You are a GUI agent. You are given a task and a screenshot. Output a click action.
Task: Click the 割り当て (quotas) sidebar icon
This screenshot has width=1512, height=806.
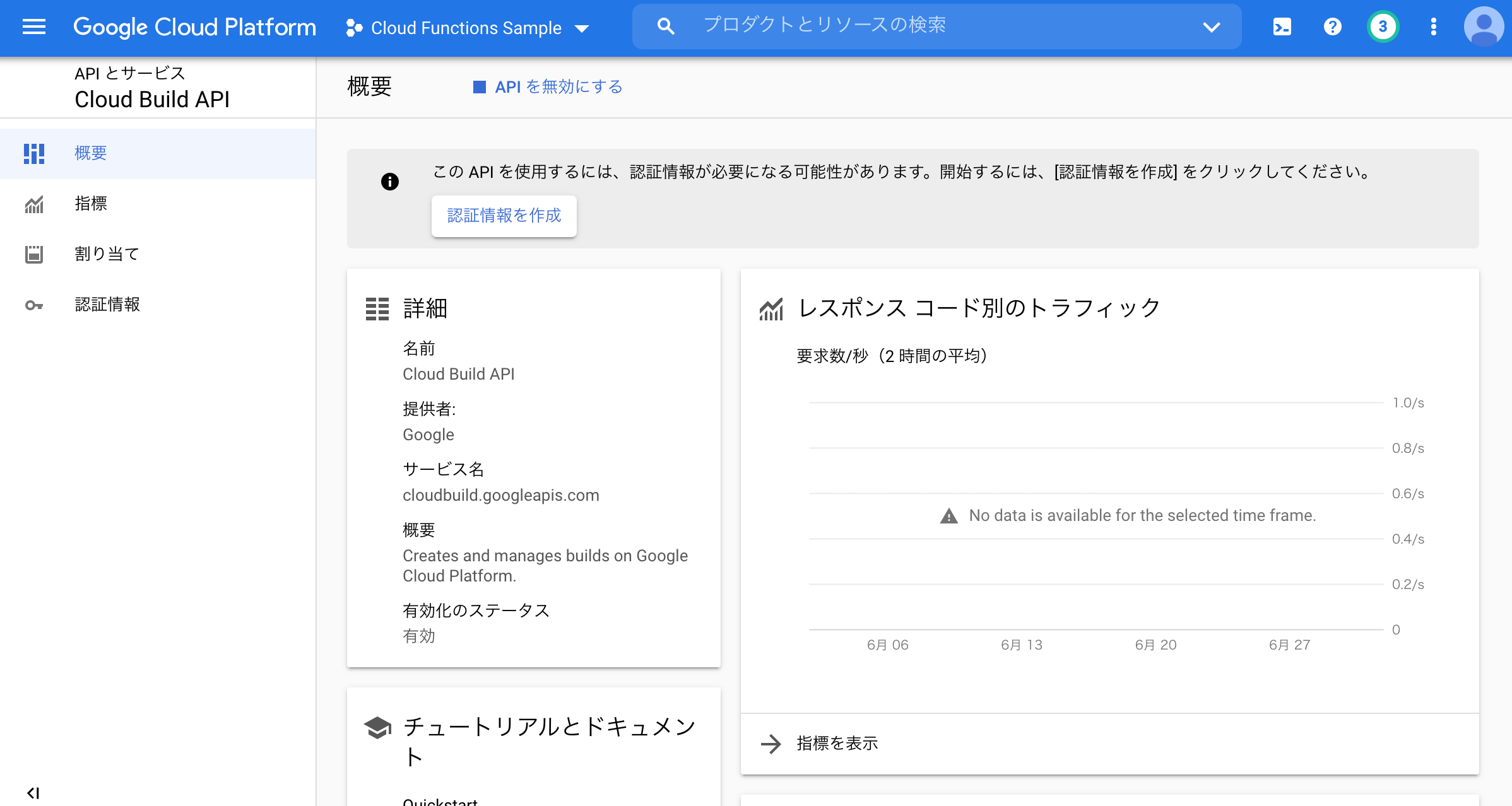[34, 254]
